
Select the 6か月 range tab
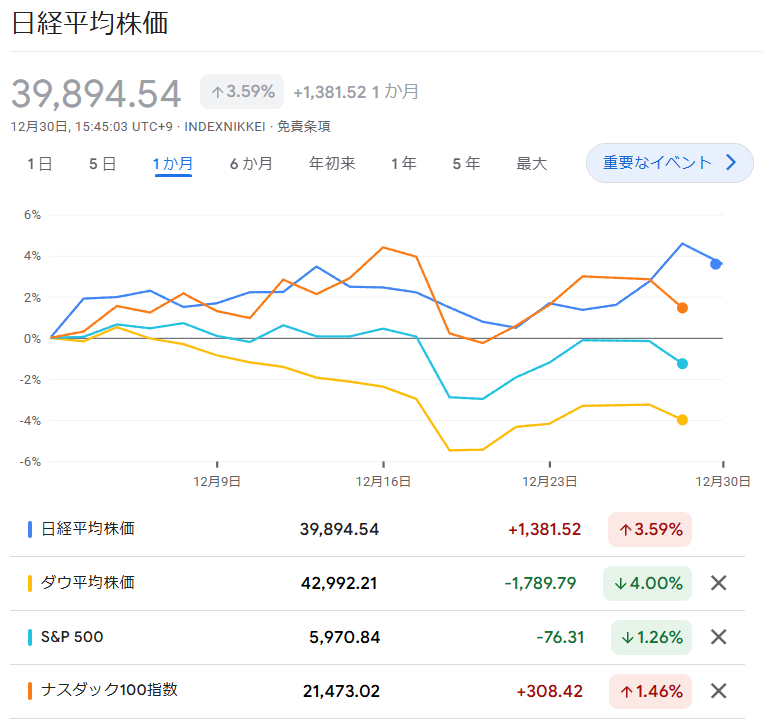[251, 164]
